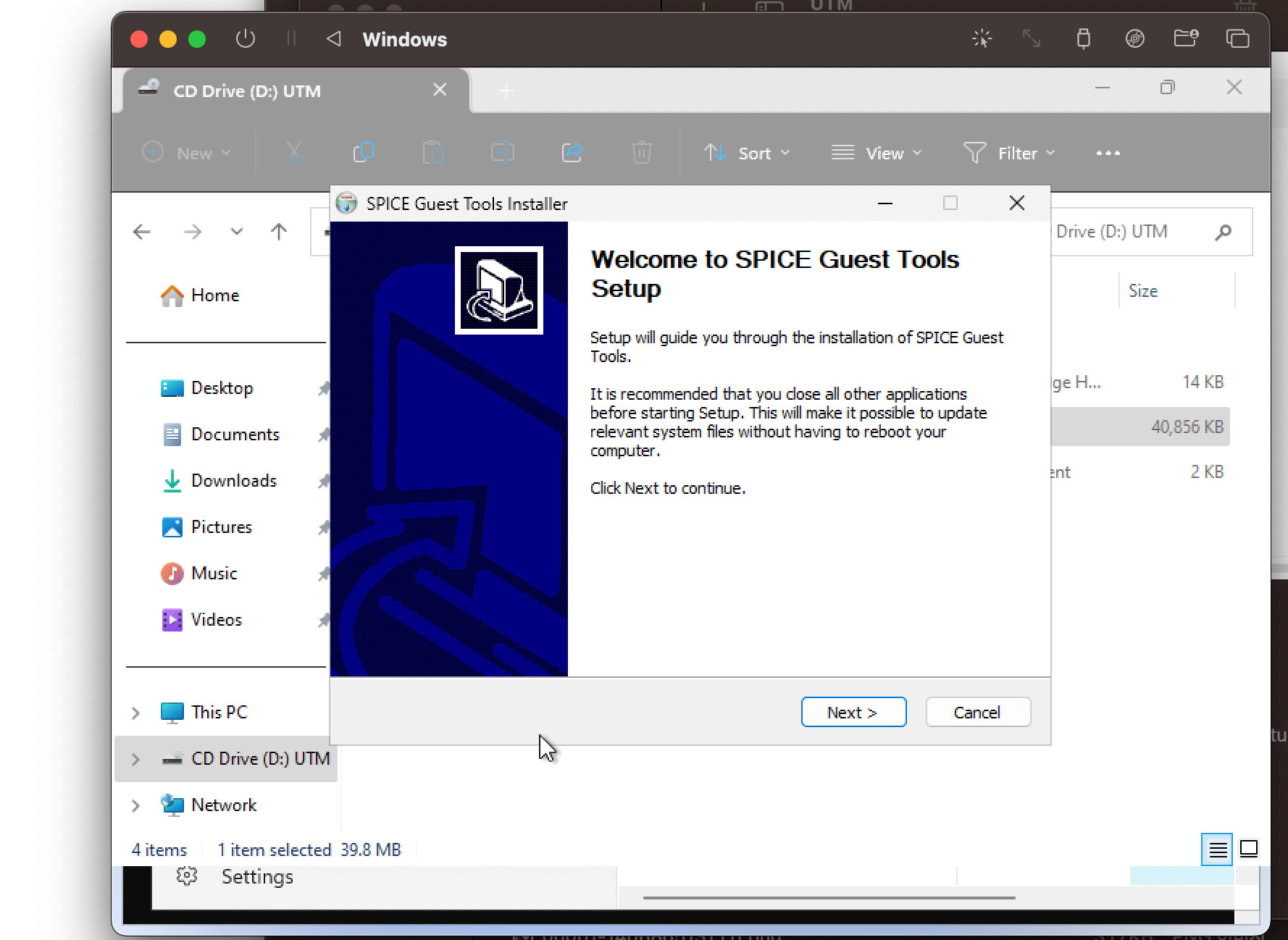Image resolution: width=1288 pixels, height=940 pixels.
Task: Open the New dropdown in Explorer toolbar
Action: point(186,153)
